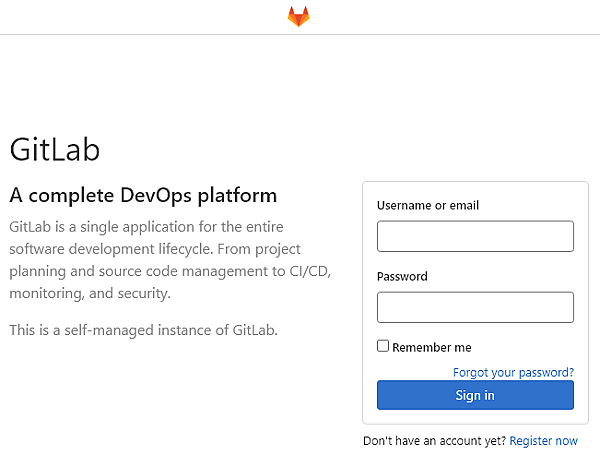The width and height of the screenshot is (600, 455).
Task: Enable the Remember me checkbox
Action: pyautogui.click(x=383, y=346)
